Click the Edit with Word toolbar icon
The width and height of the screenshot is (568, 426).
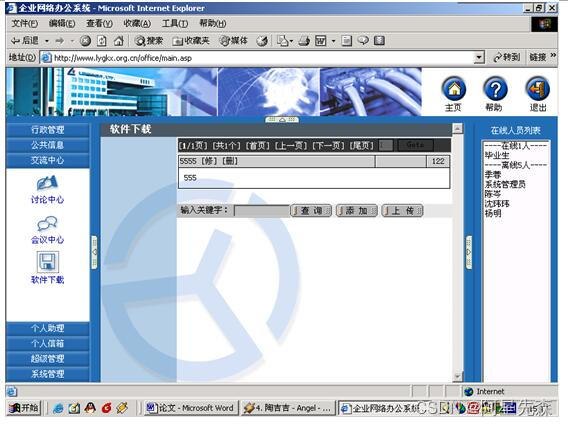coord(321,41)
